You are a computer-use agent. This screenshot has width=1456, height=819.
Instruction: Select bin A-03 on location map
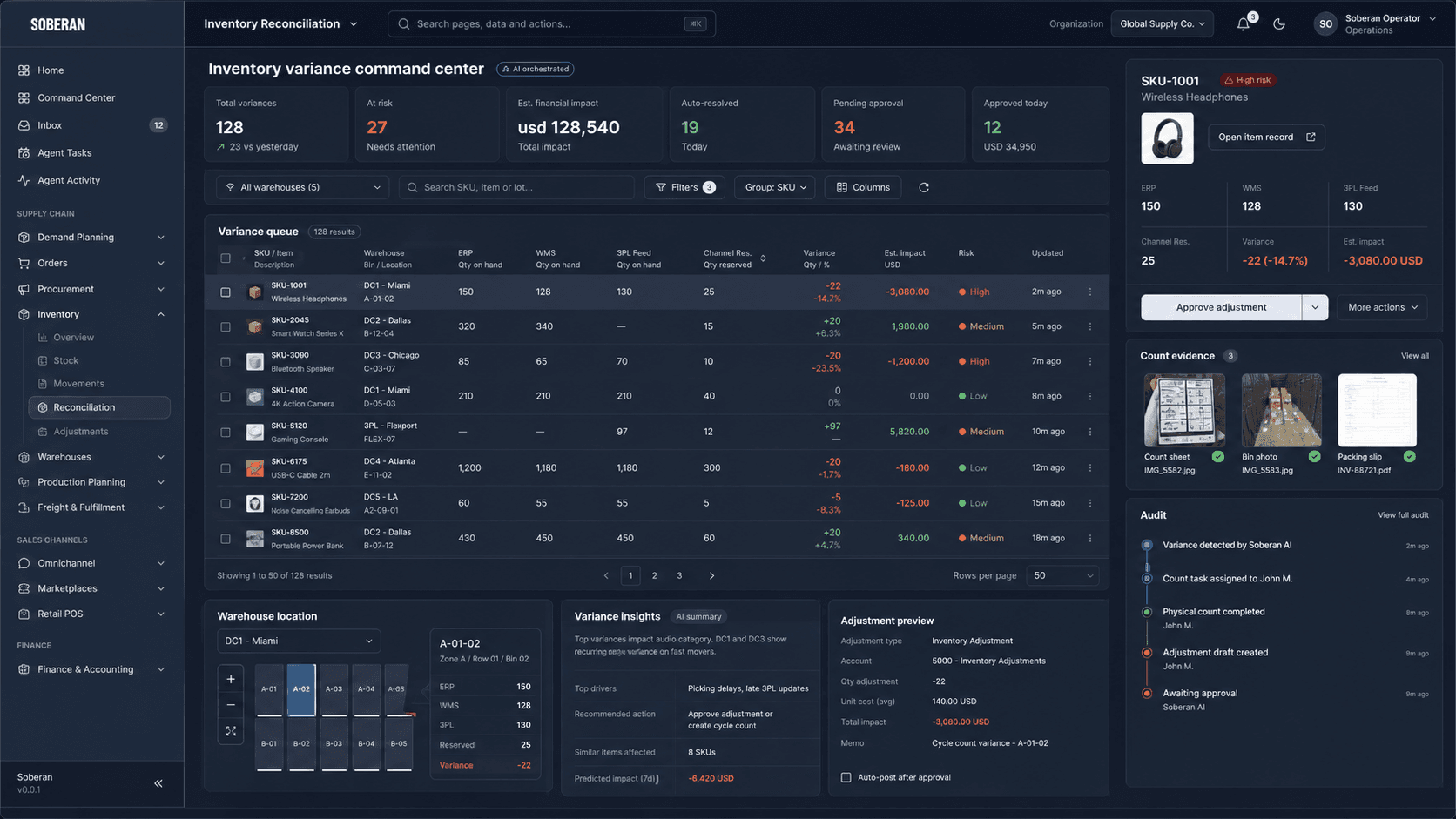tap(334, 689)
